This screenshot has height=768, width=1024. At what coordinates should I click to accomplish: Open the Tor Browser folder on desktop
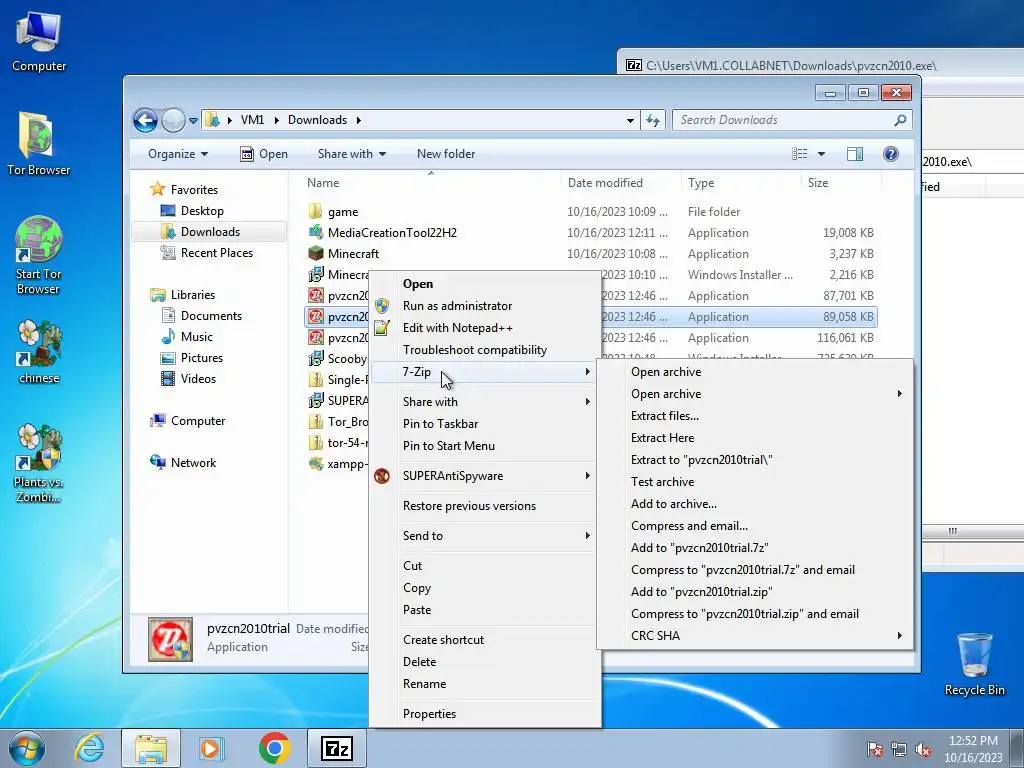coord(39,144)
